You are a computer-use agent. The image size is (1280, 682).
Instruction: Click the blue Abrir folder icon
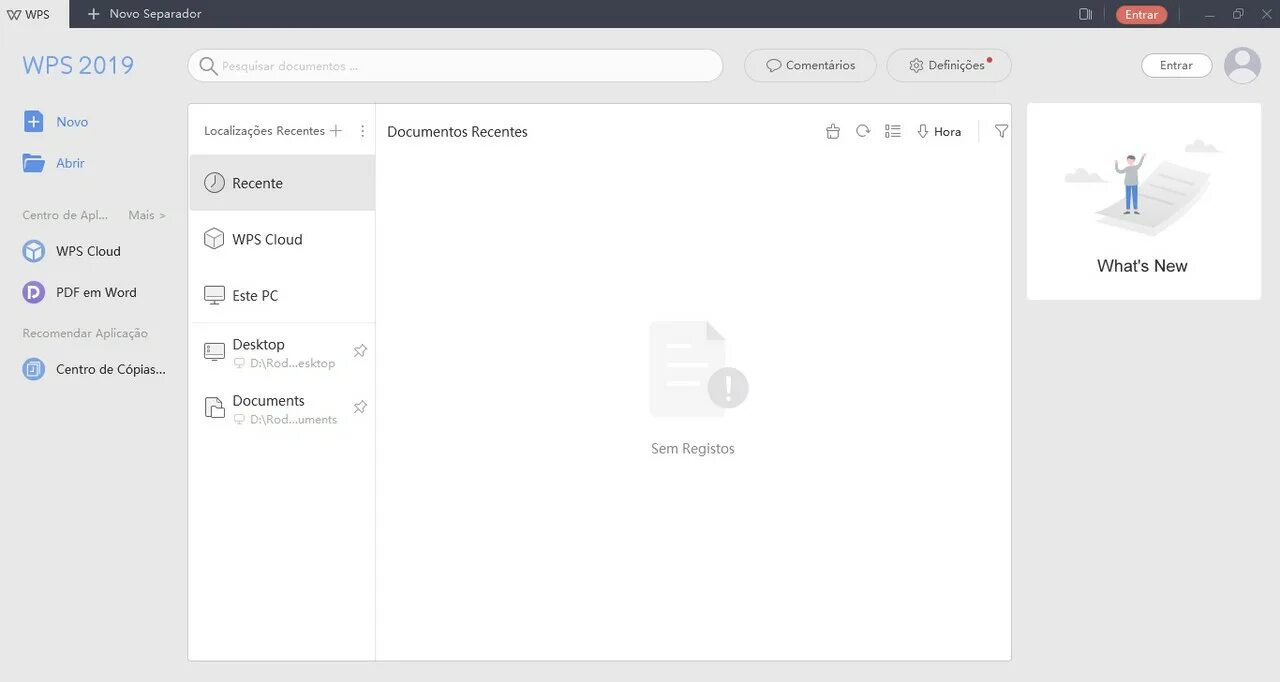(x=34, y=163)
